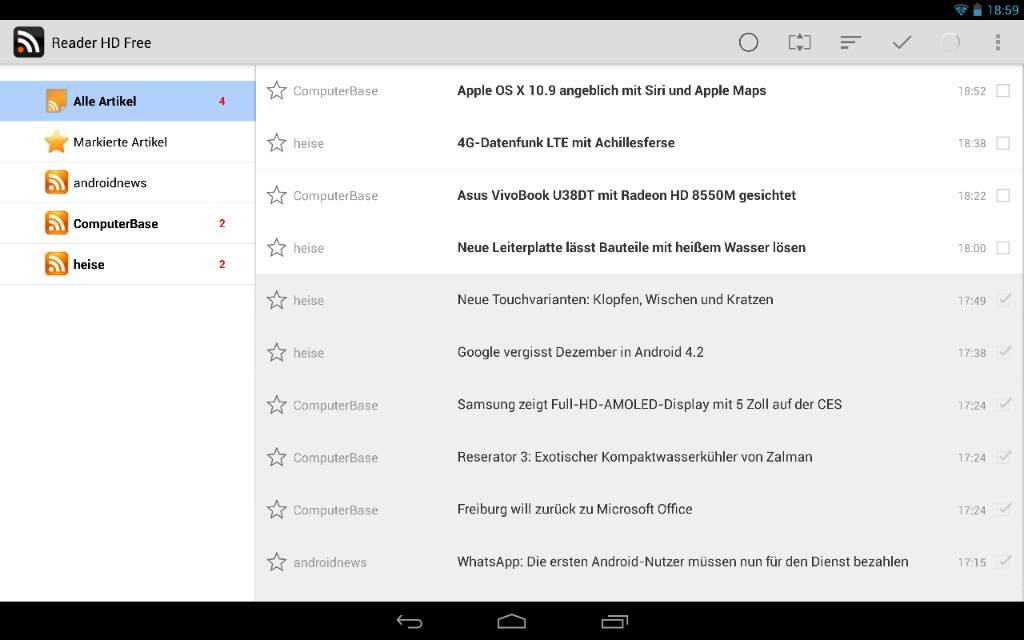Tap the battery status icon
The width and height of the screenshot is (1024, 640).
click(978, 10)
